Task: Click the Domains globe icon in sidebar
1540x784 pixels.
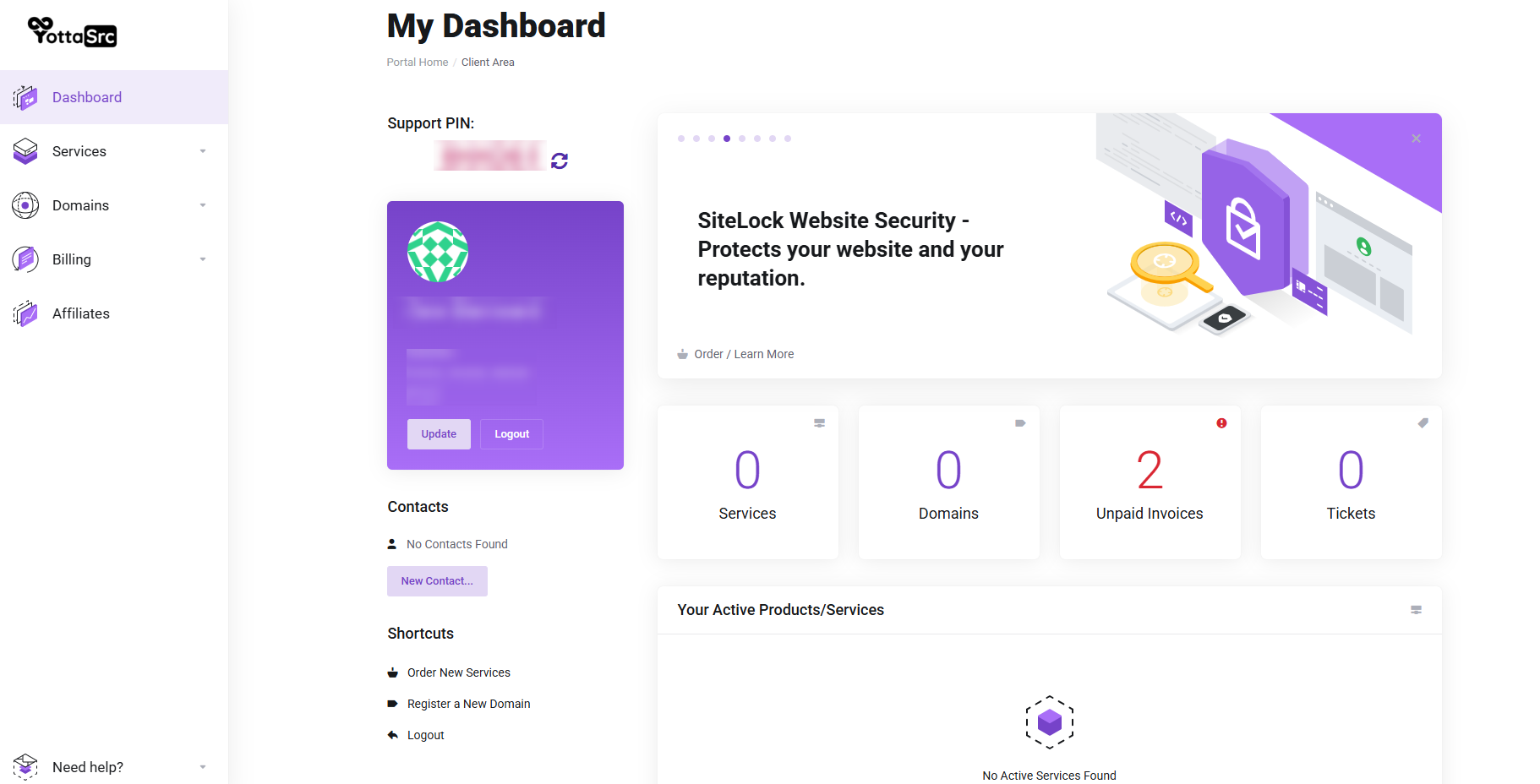Action: click(x=25, y=205)
